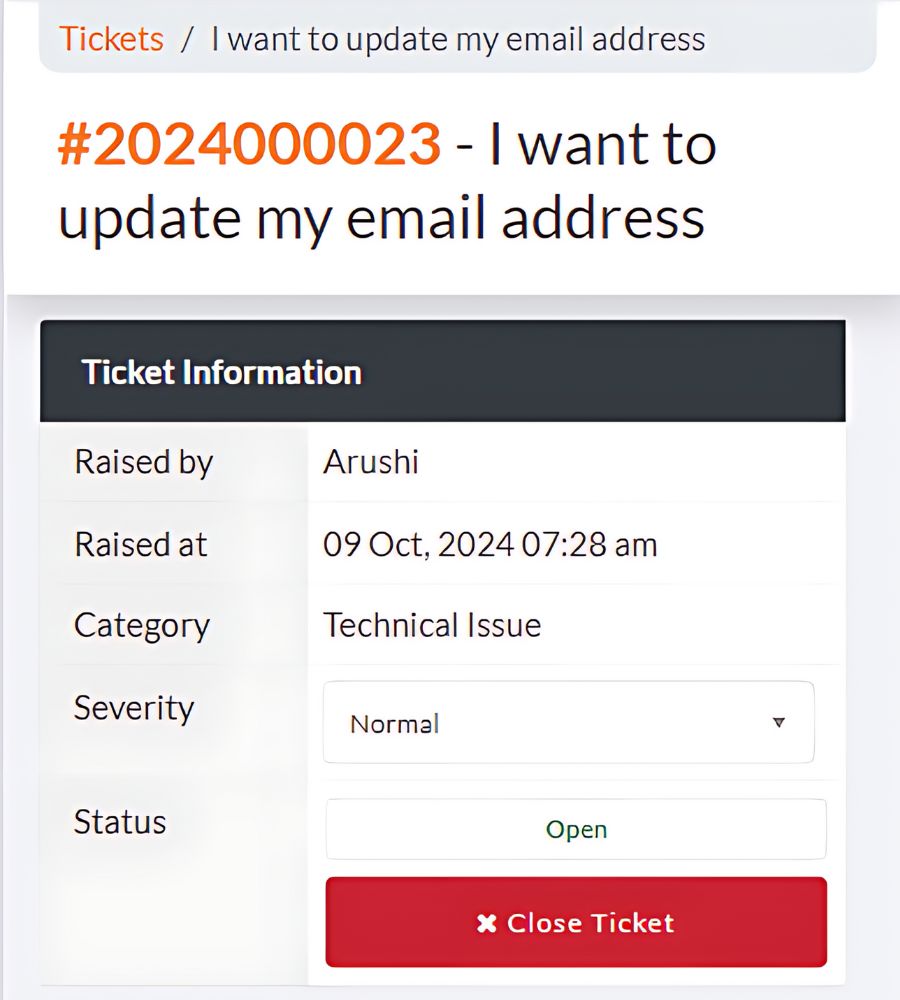This screenshot has height=1000, width=900.
Task: Click the Raised by row label
Action: pos(144,463)
